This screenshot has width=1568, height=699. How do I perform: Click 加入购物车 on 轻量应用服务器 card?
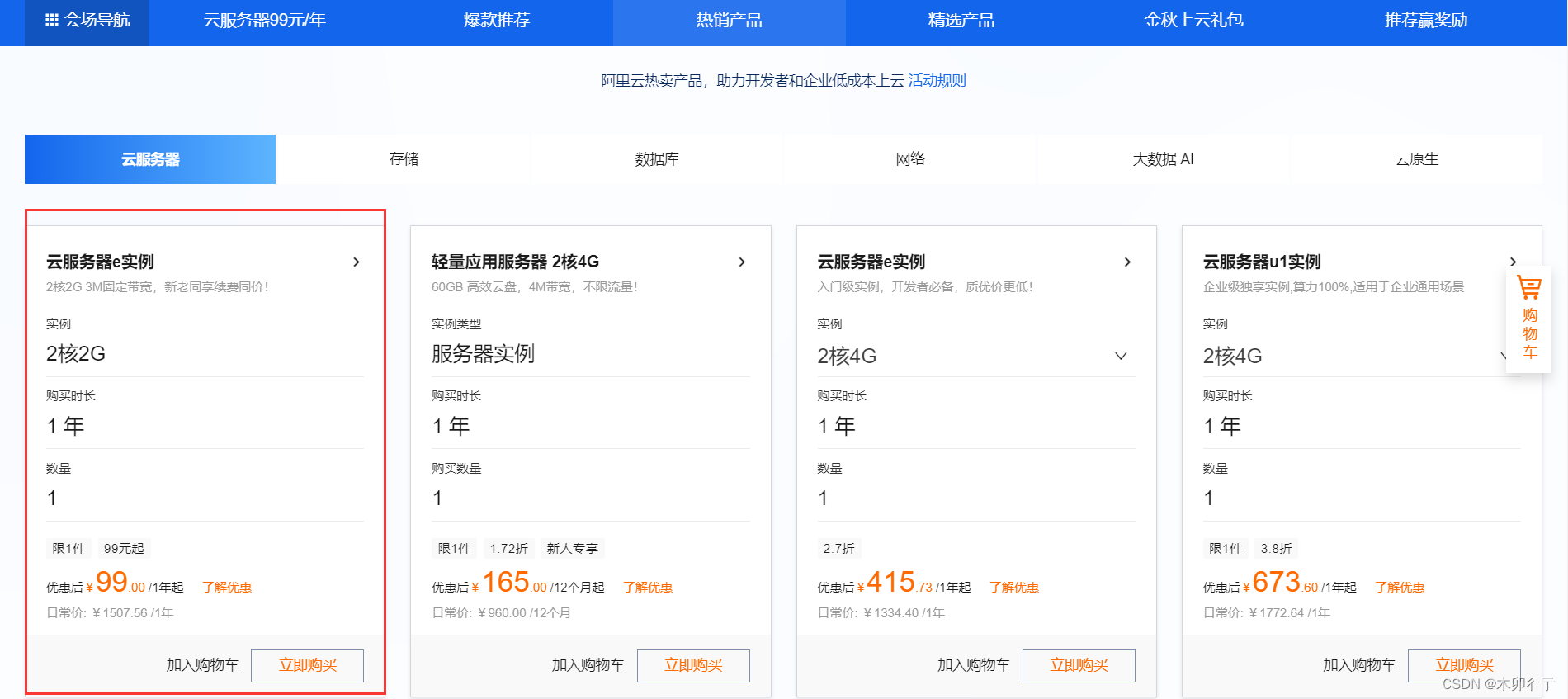(588, 665)
